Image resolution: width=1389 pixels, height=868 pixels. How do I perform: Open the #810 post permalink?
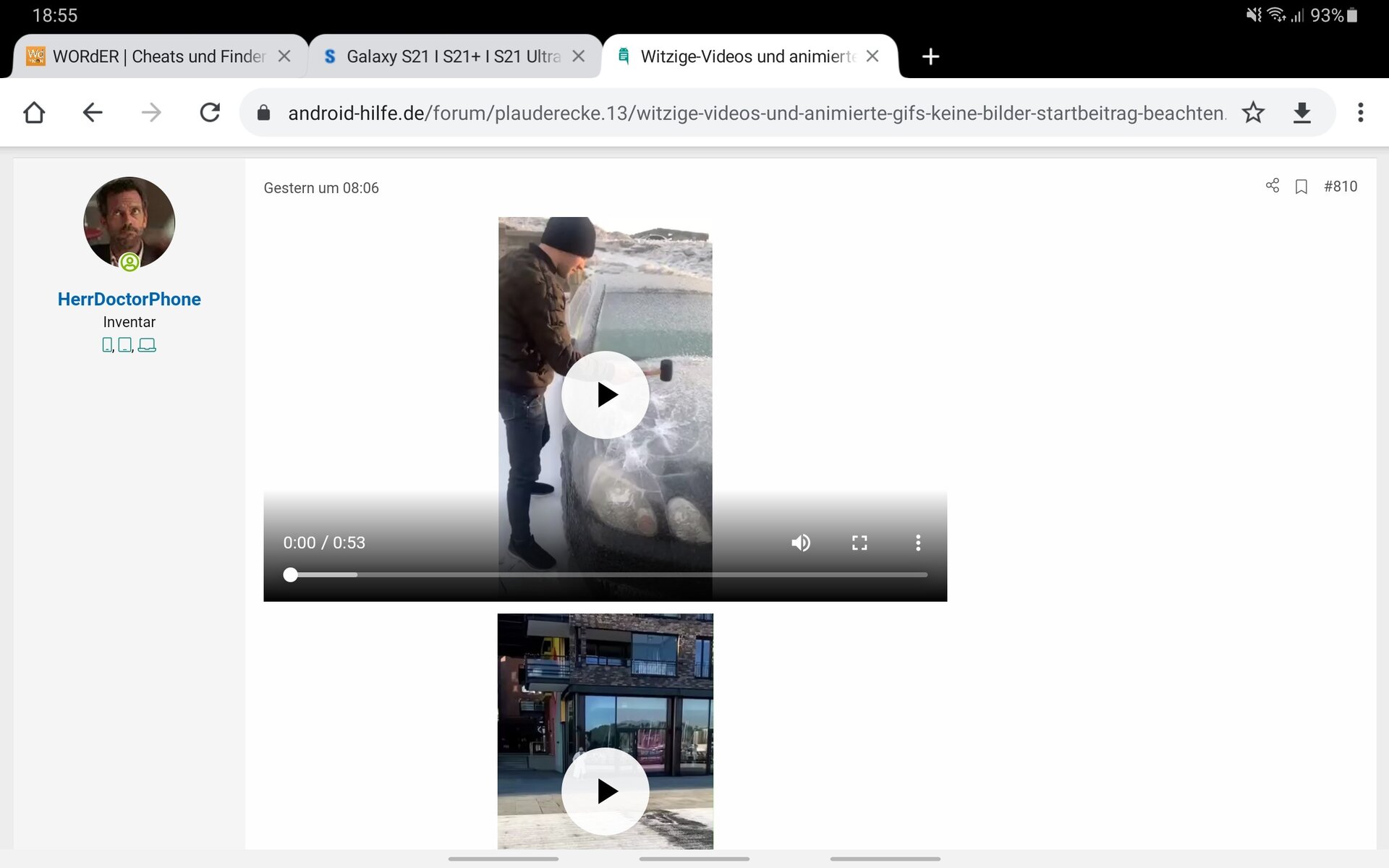(x=1341, y=187)
